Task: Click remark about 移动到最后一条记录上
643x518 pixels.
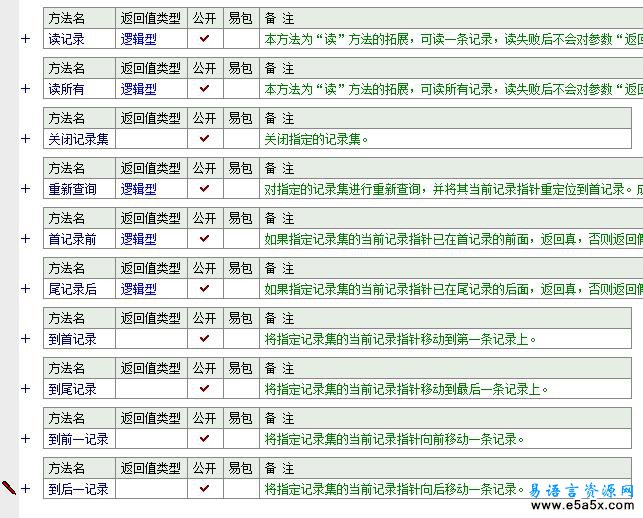Action: [406, 390]
